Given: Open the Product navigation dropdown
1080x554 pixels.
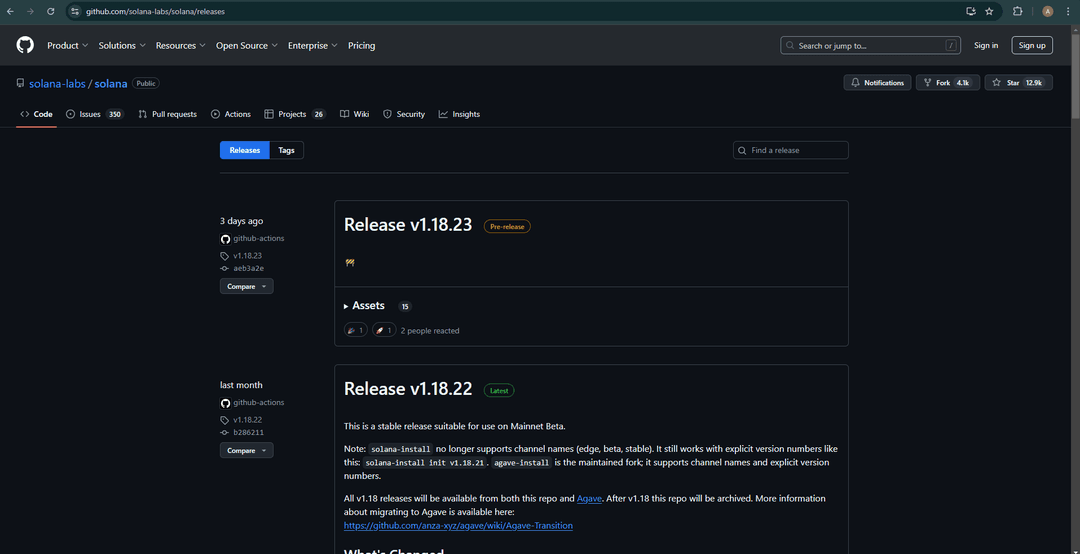Looking at the screenshot, I should [67, 45].
